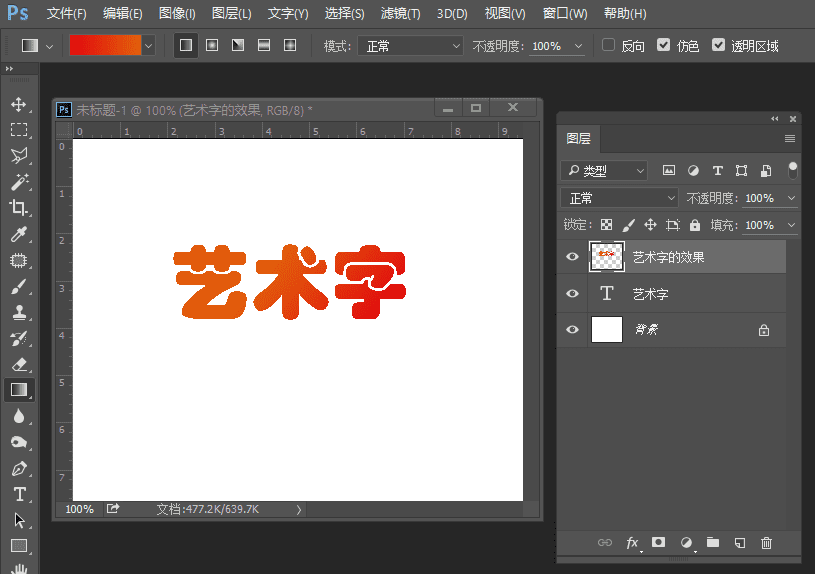815x574 pixels.
Task: Select the Eyedropper tool
Action: click(19, 234)
